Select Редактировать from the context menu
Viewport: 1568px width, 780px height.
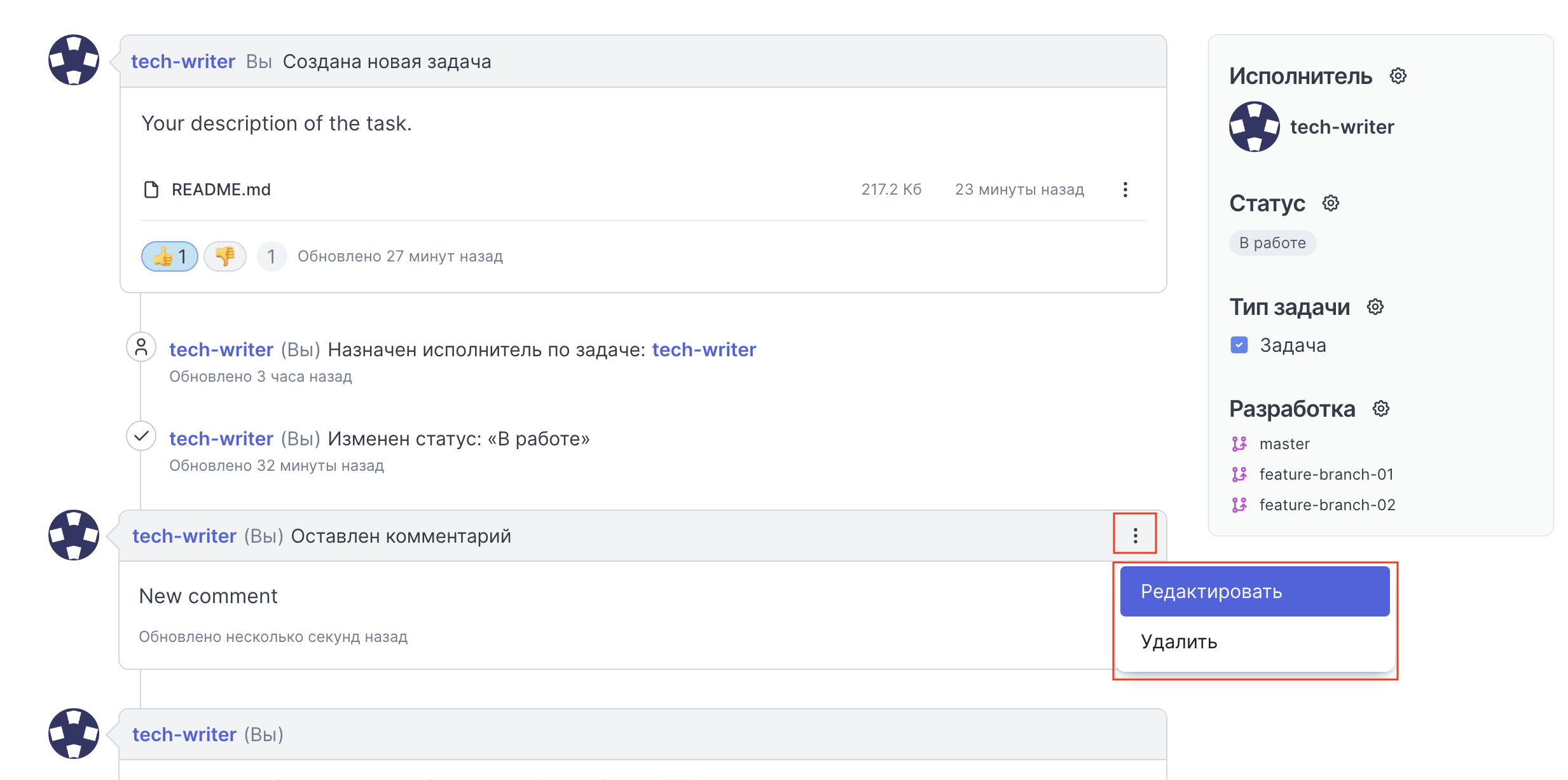(1255, 591)
